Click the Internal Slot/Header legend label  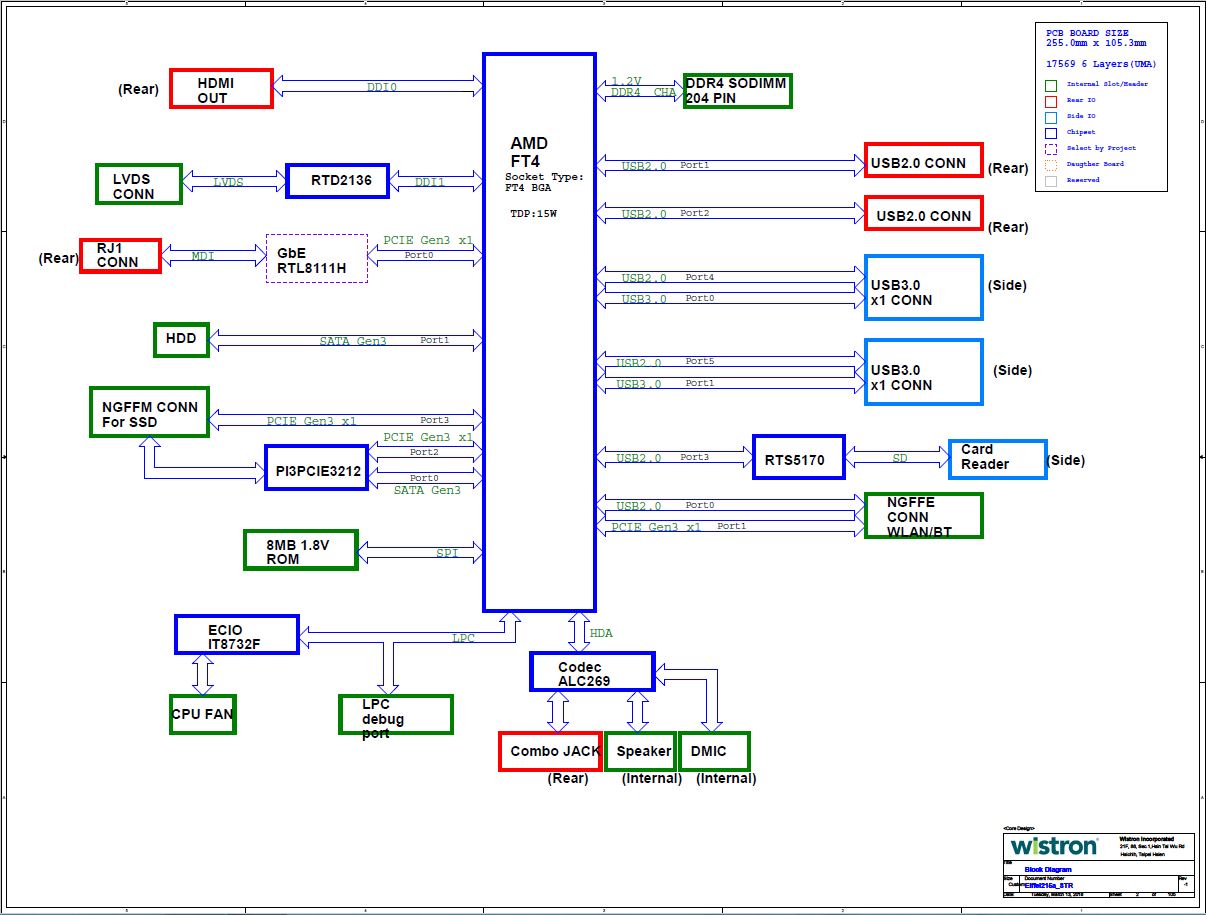tap(1107, 84)
